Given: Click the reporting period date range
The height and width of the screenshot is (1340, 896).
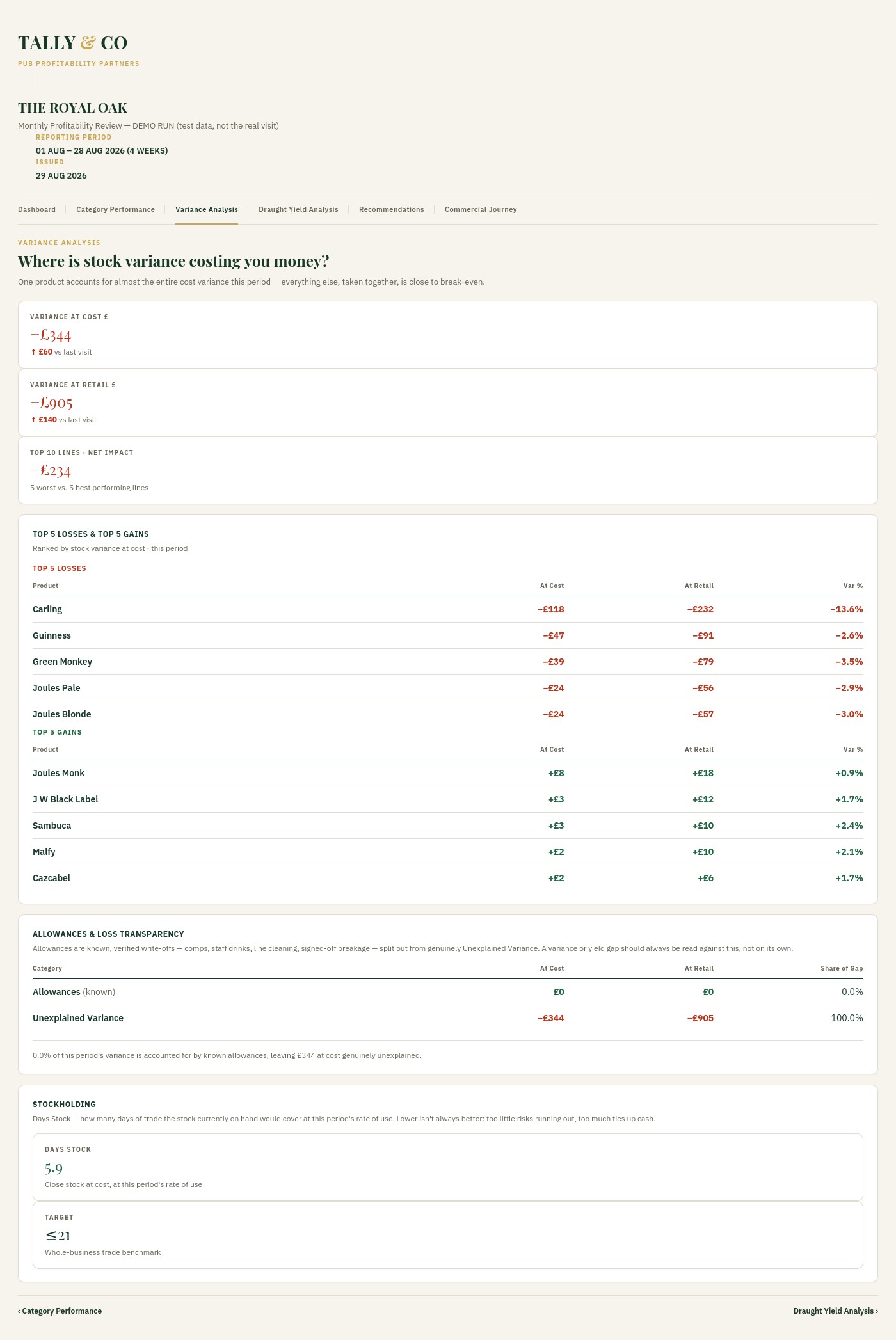Looking at the screenshot, I should click(x=102, y=151).
